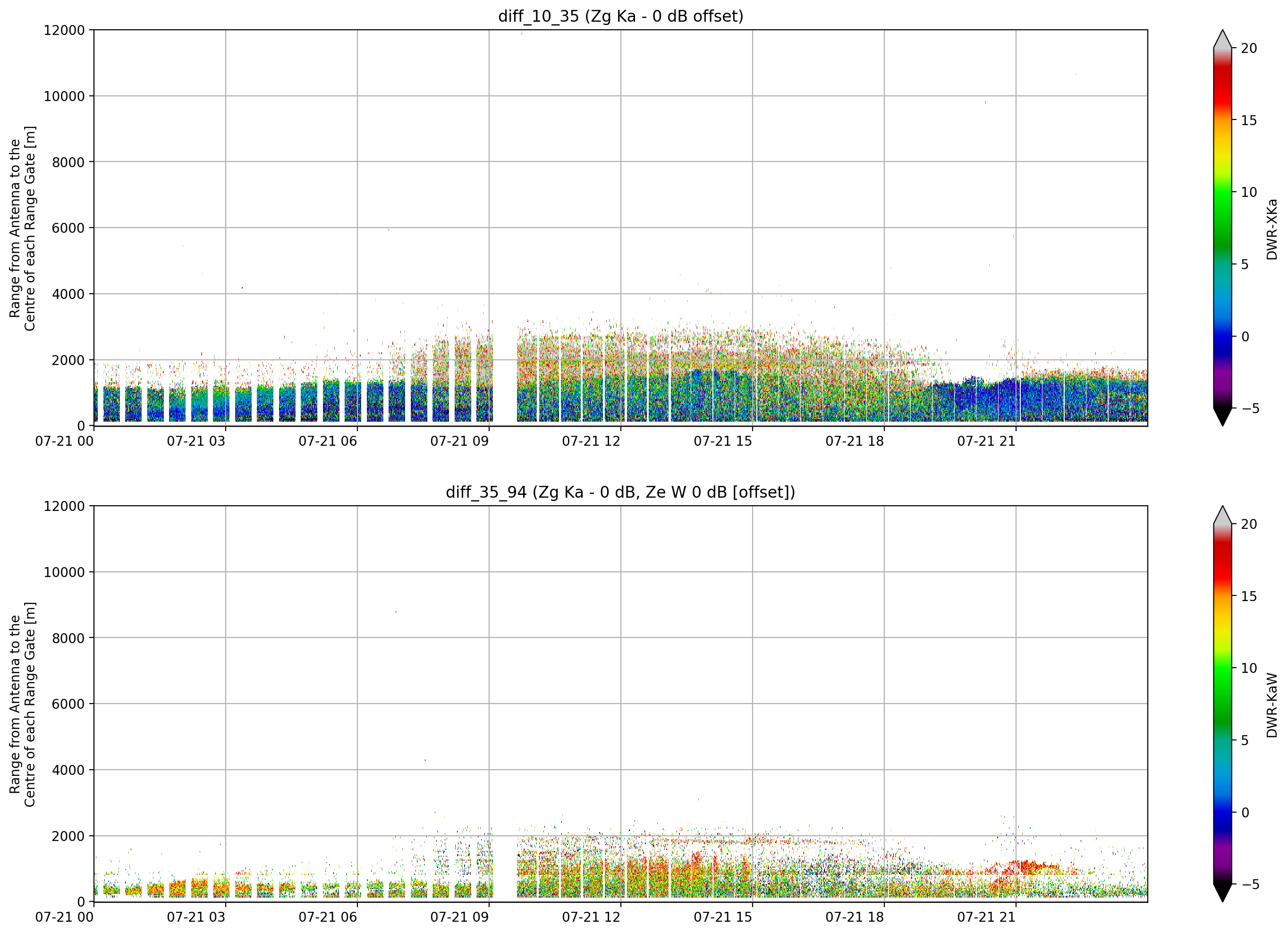
Task: Click "07-21 21" time label under top plot
Action: [x=986, y=442]
